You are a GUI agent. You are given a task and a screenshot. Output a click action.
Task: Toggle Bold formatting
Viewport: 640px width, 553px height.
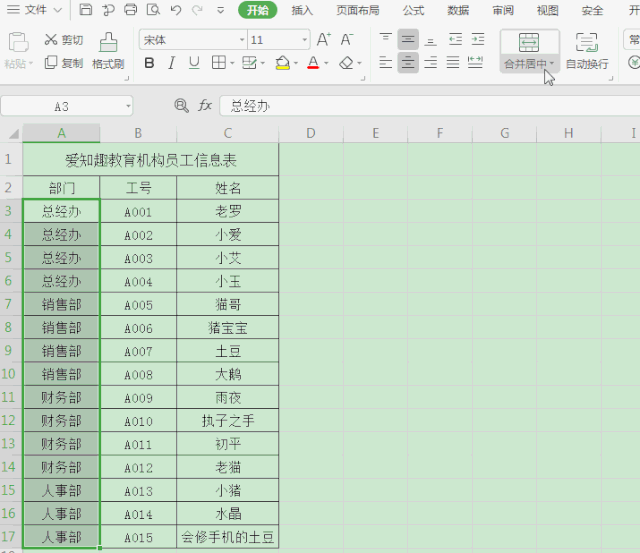[x=149, y=63]
